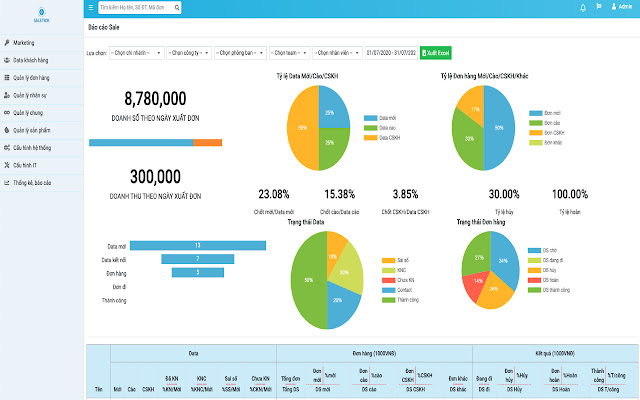Click the flag icon in header
640x400 pixels.
[x=599, y=7]
